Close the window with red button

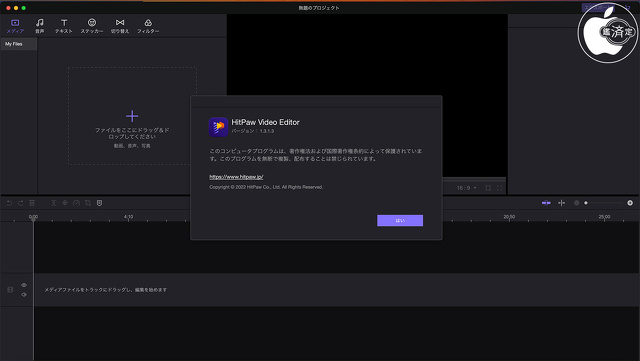pyautogui.click(x=8, y=8)
